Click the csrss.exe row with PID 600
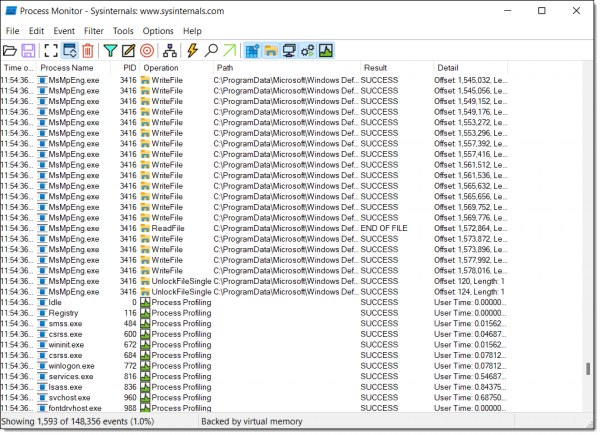Screen dimensions: 600x435 coord(254,334)
